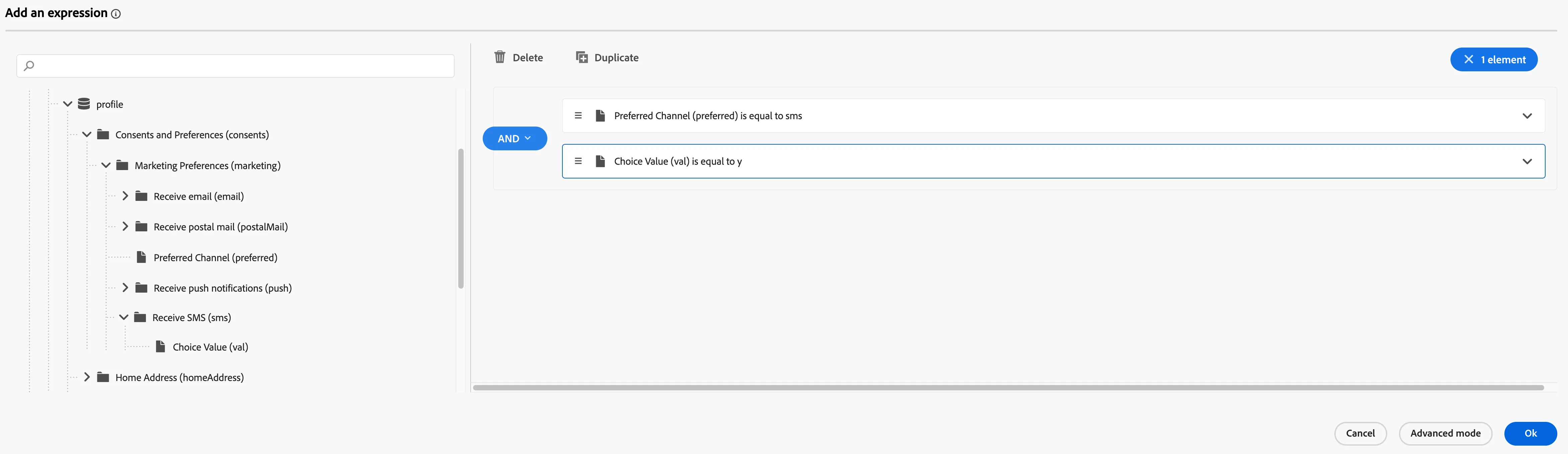Click drag handle of Preferred Channel condition
1568x454 pixels.
[x=578, y=116]
